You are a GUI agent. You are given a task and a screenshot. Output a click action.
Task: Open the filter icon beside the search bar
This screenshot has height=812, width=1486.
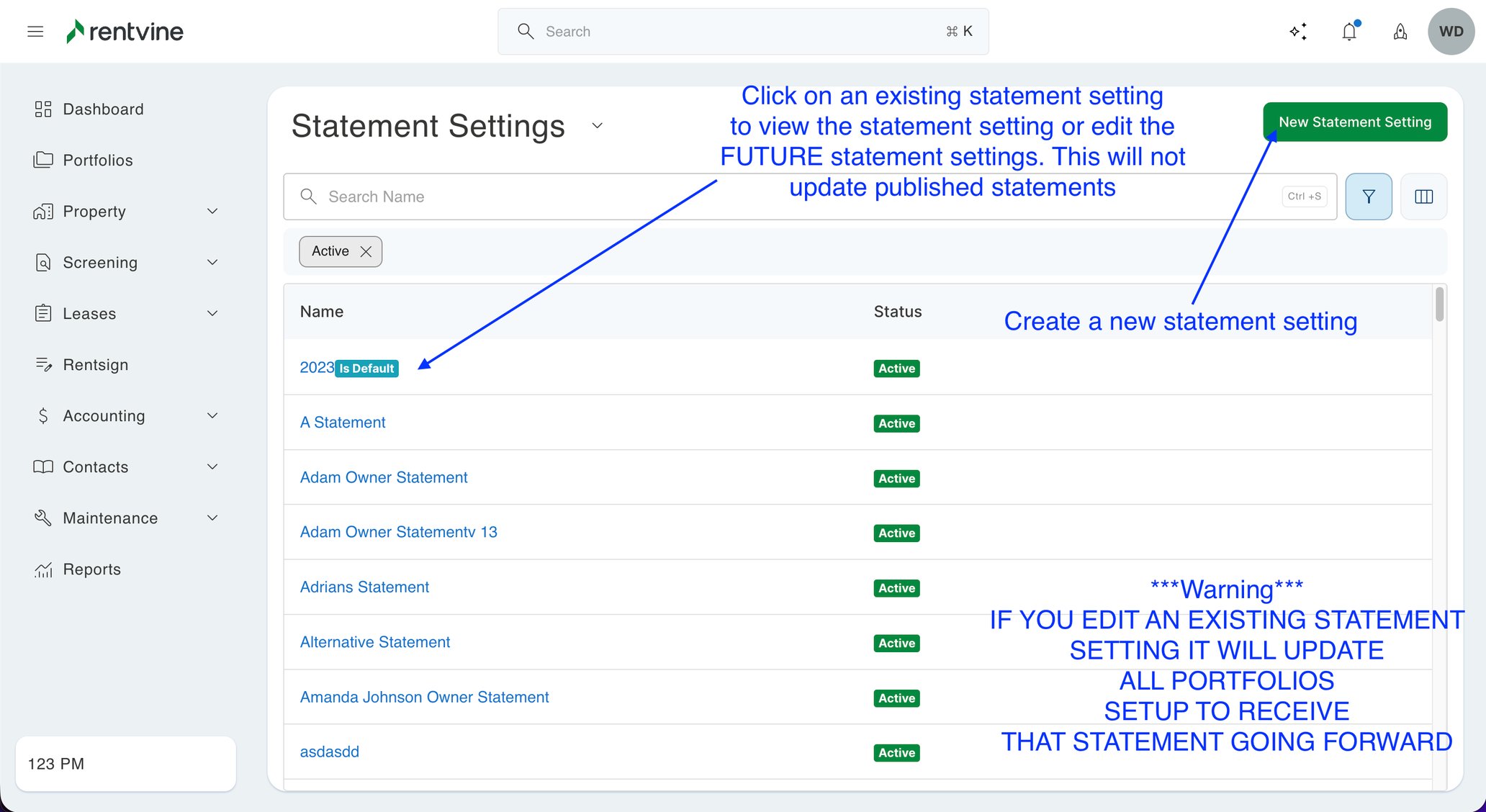[x=1368, y=196]
